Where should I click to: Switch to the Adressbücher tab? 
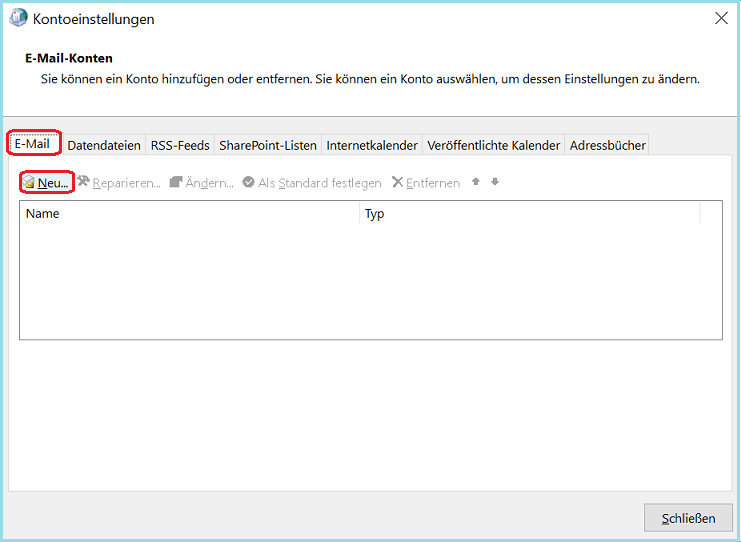(607, 145)
